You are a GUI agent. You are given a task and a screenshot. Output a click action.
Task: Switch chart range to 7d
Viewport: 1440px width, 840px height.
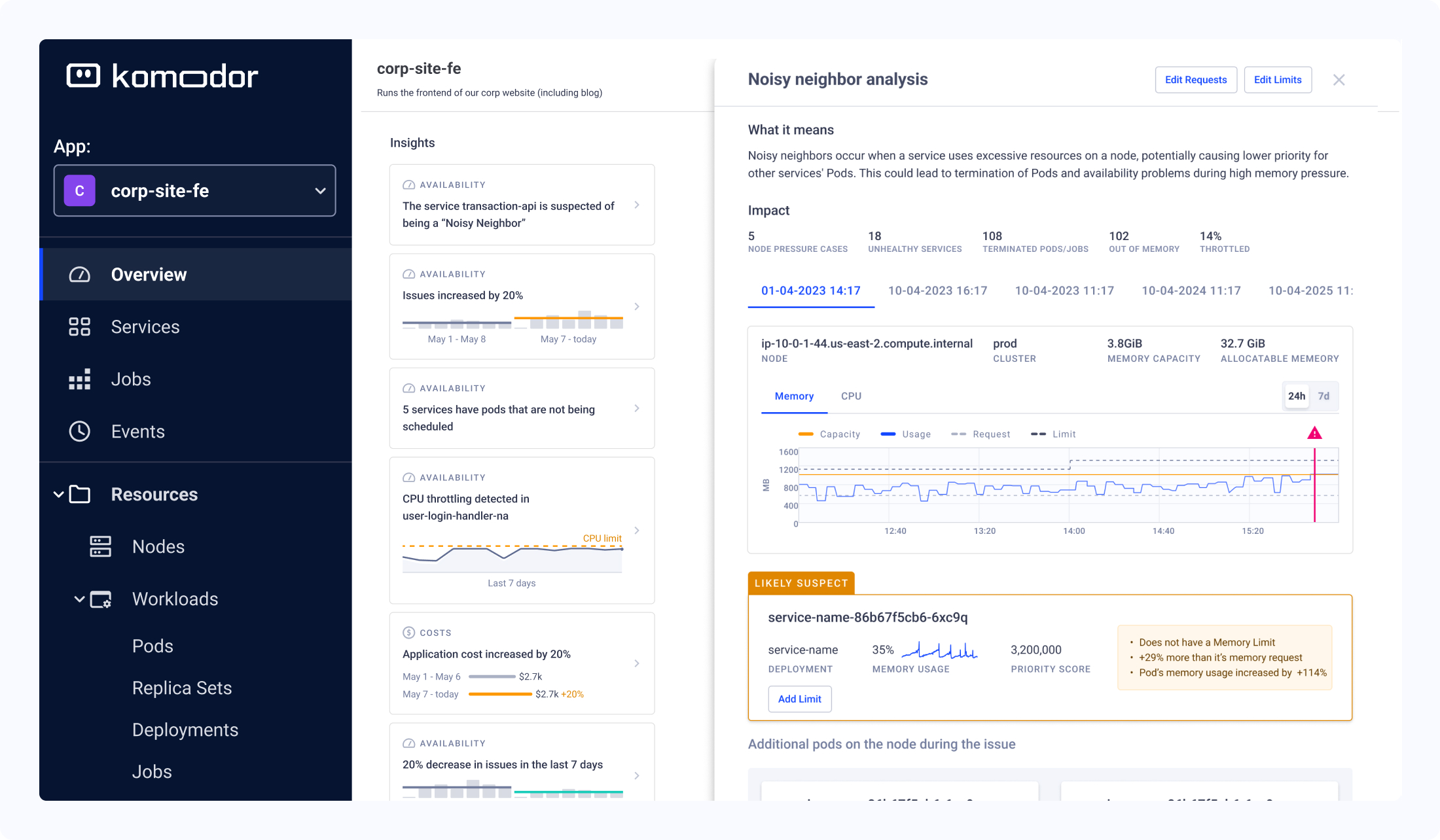click(1323, 396)
